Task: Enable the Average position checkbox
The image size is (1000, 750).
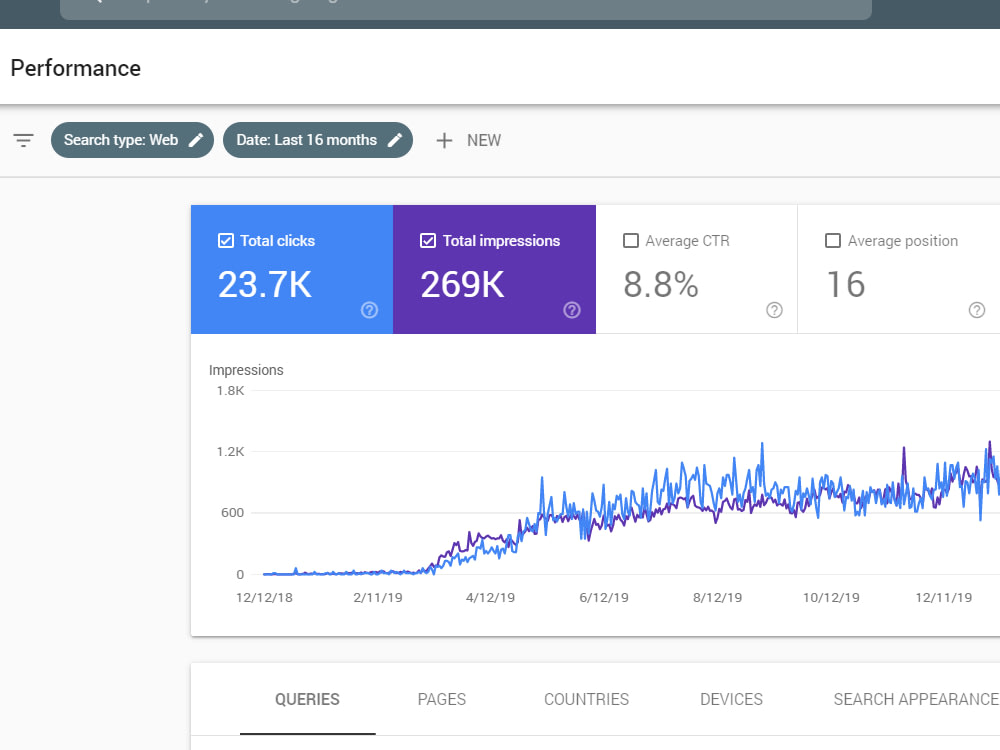Action: pos(833,240)
